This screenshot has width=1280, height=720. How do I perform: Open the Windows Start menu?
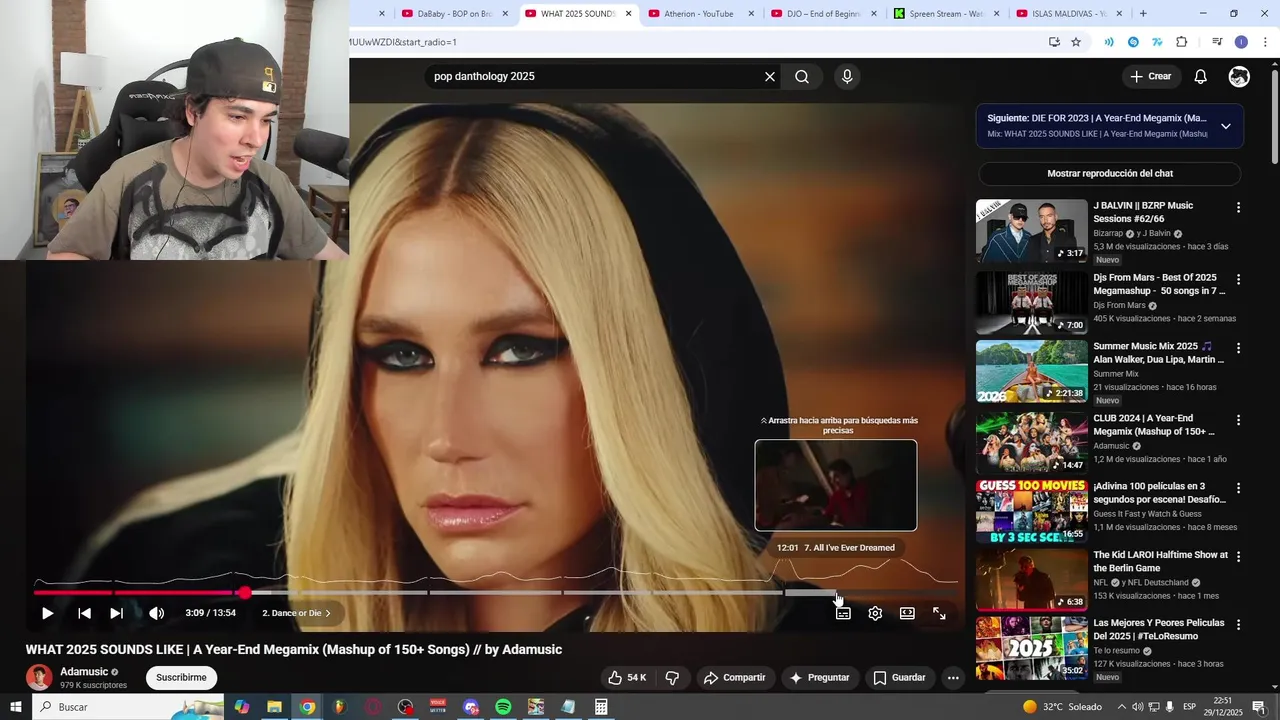tap(16, 707)
